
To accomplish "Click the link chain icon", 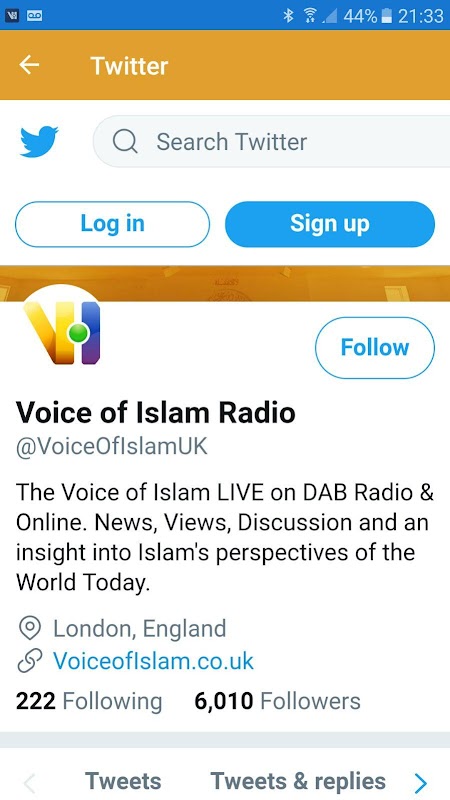I will click(x=29, y=661).
